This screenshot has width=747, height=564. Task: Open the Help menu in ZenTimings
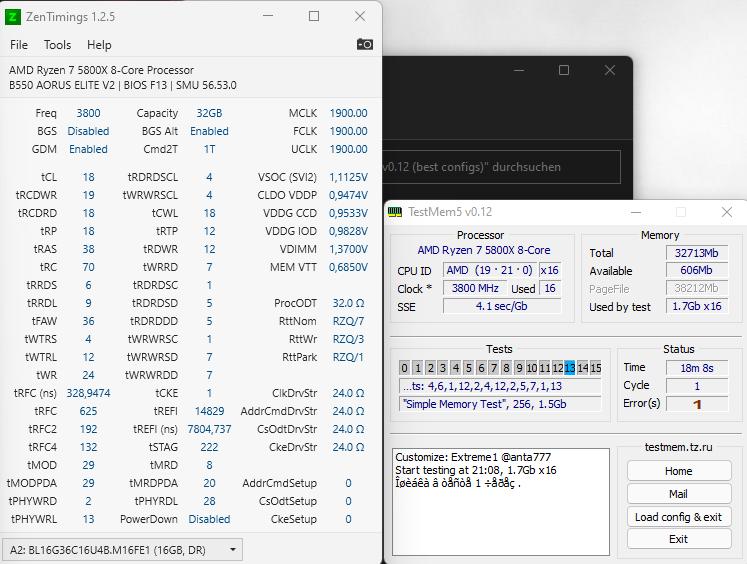pos(99,45)
